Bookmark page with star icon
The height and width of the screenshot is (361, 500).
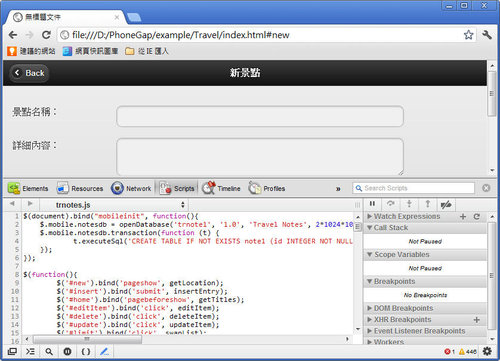(468, 35)
